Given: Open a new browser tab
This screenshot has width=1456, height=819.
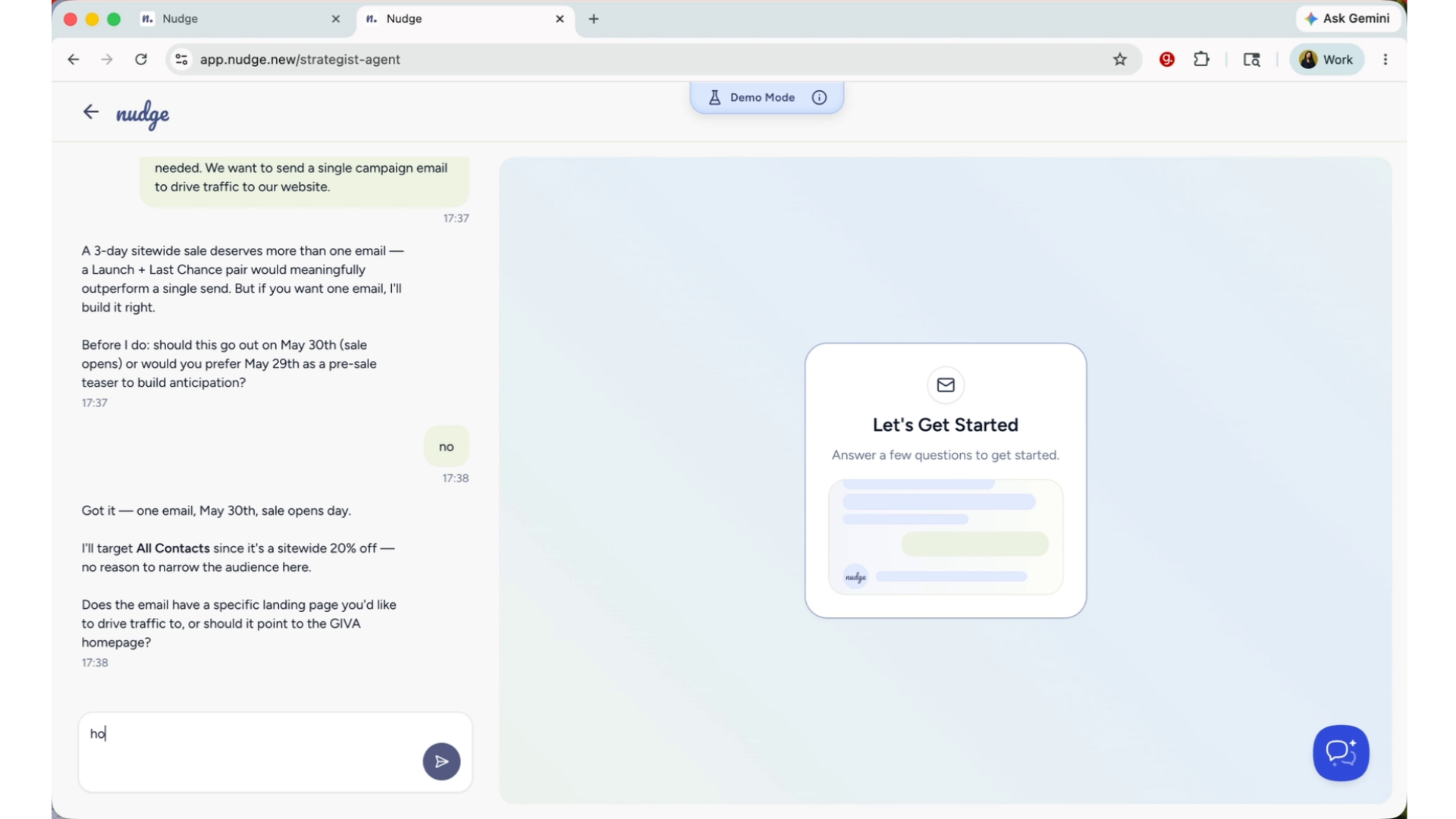Looking at the screenshot, I should [x=594, y=19].
